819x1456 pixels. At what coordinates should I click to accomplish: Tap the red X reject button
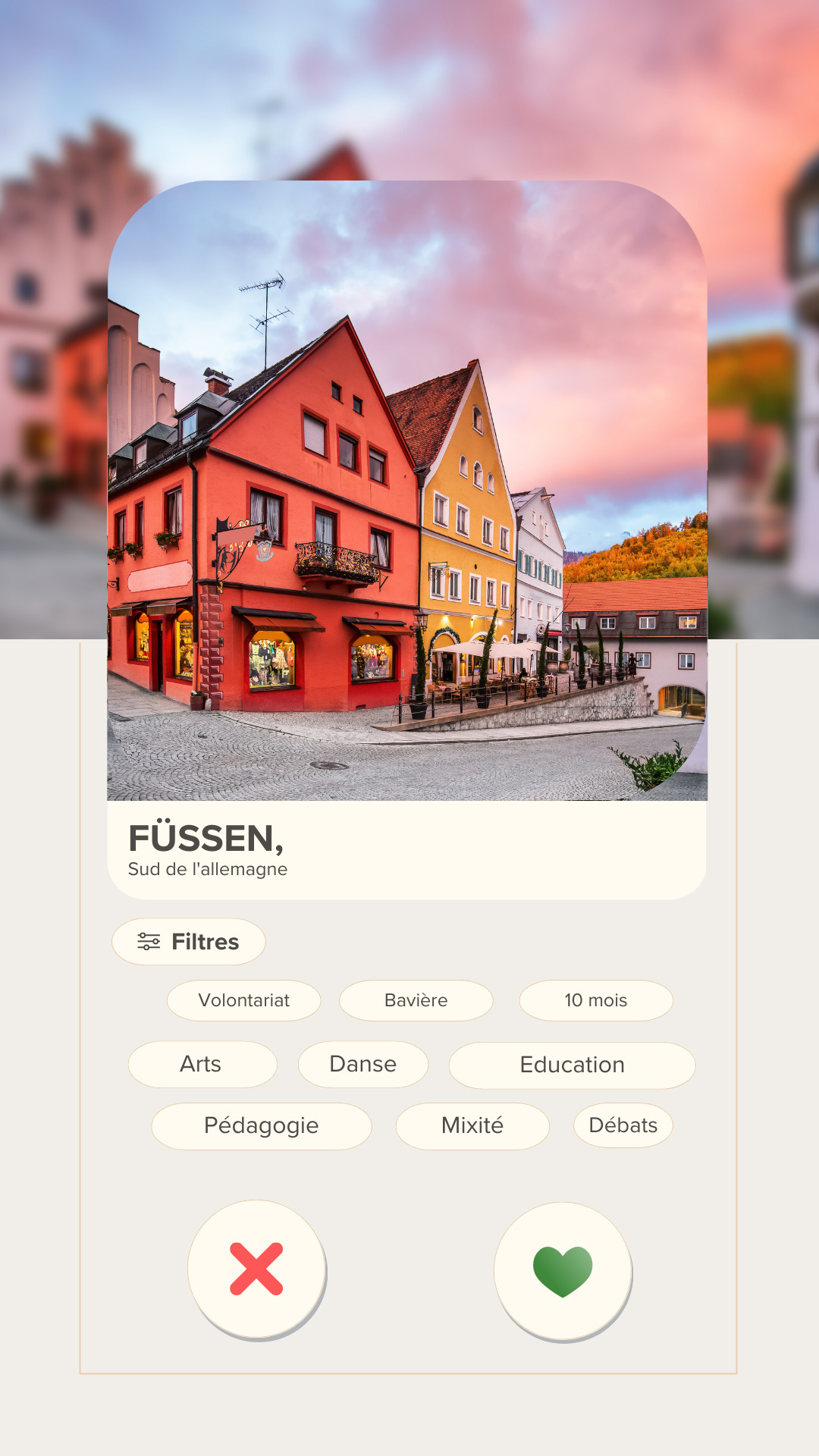pyautogui.click(x=256, y=1268)
